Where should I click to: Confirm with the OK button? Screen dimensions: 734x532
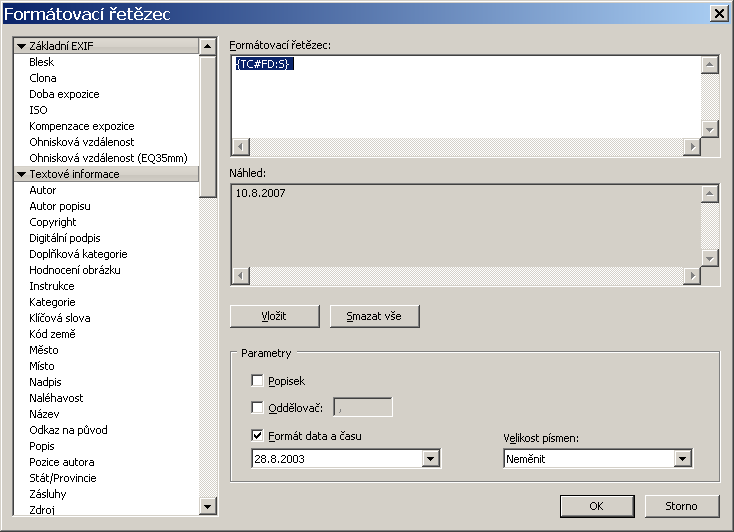(596, 505)
